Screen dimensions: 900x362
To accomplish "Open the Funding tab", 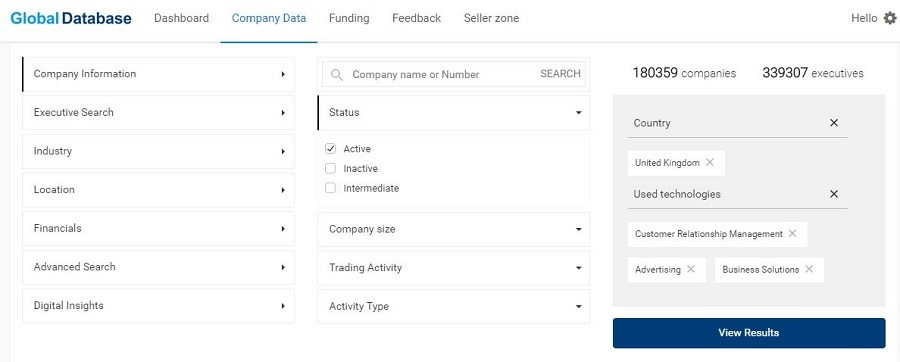I will [x=349, y=18].
